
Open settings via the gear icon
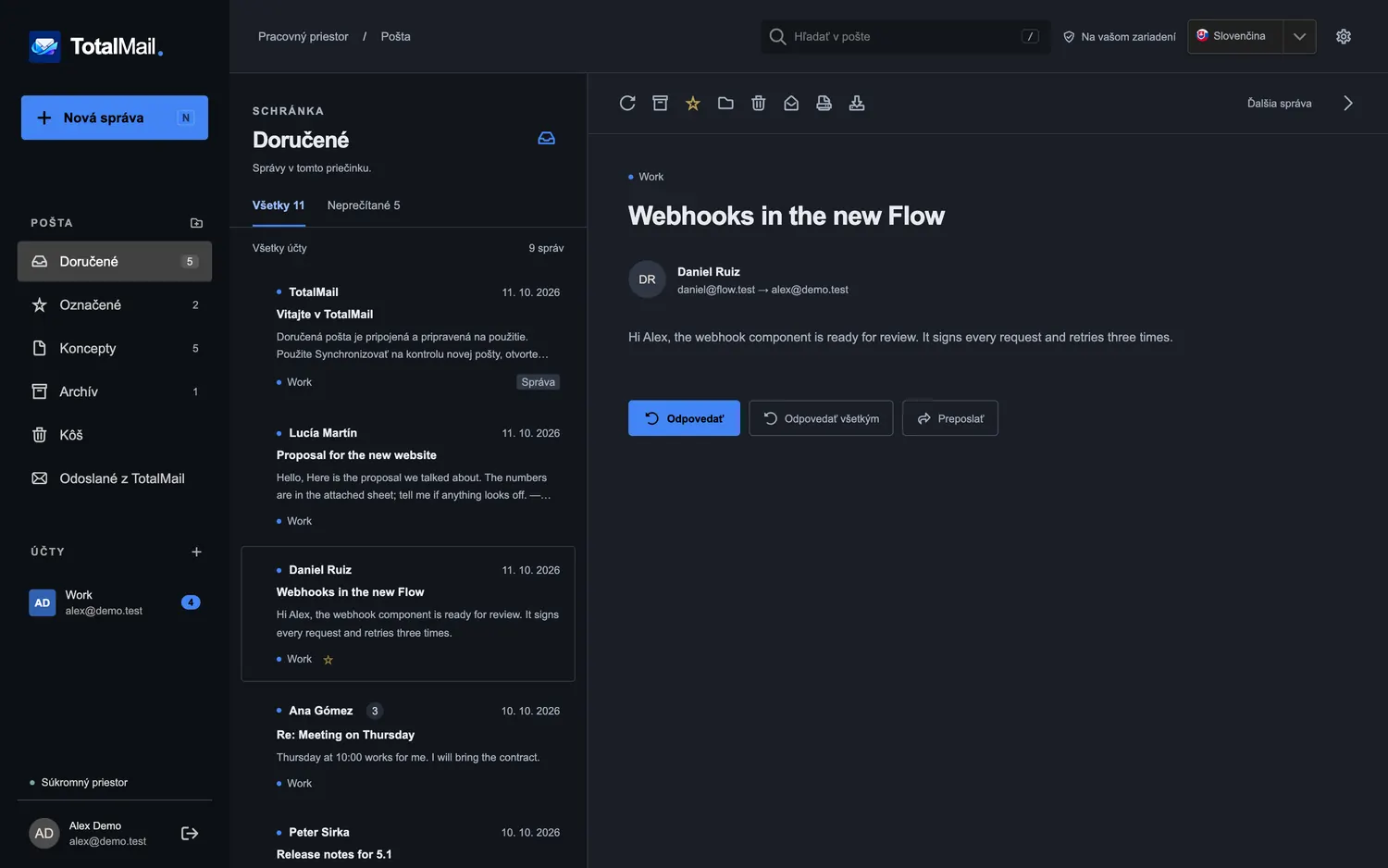click(x=1344, y=37)
